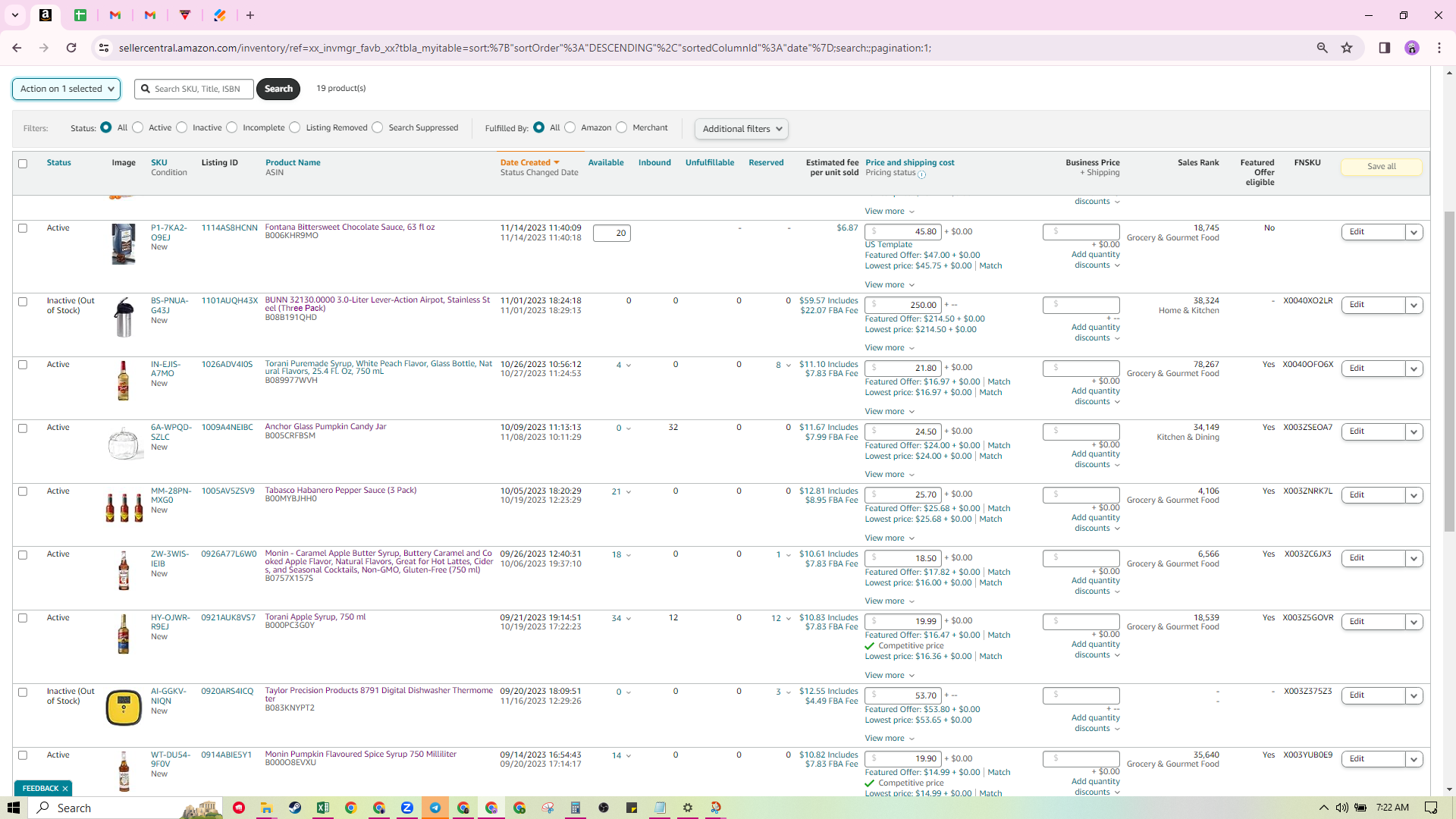Sort by the Date Created column
Screen dimensions: 1456x819
529,162
